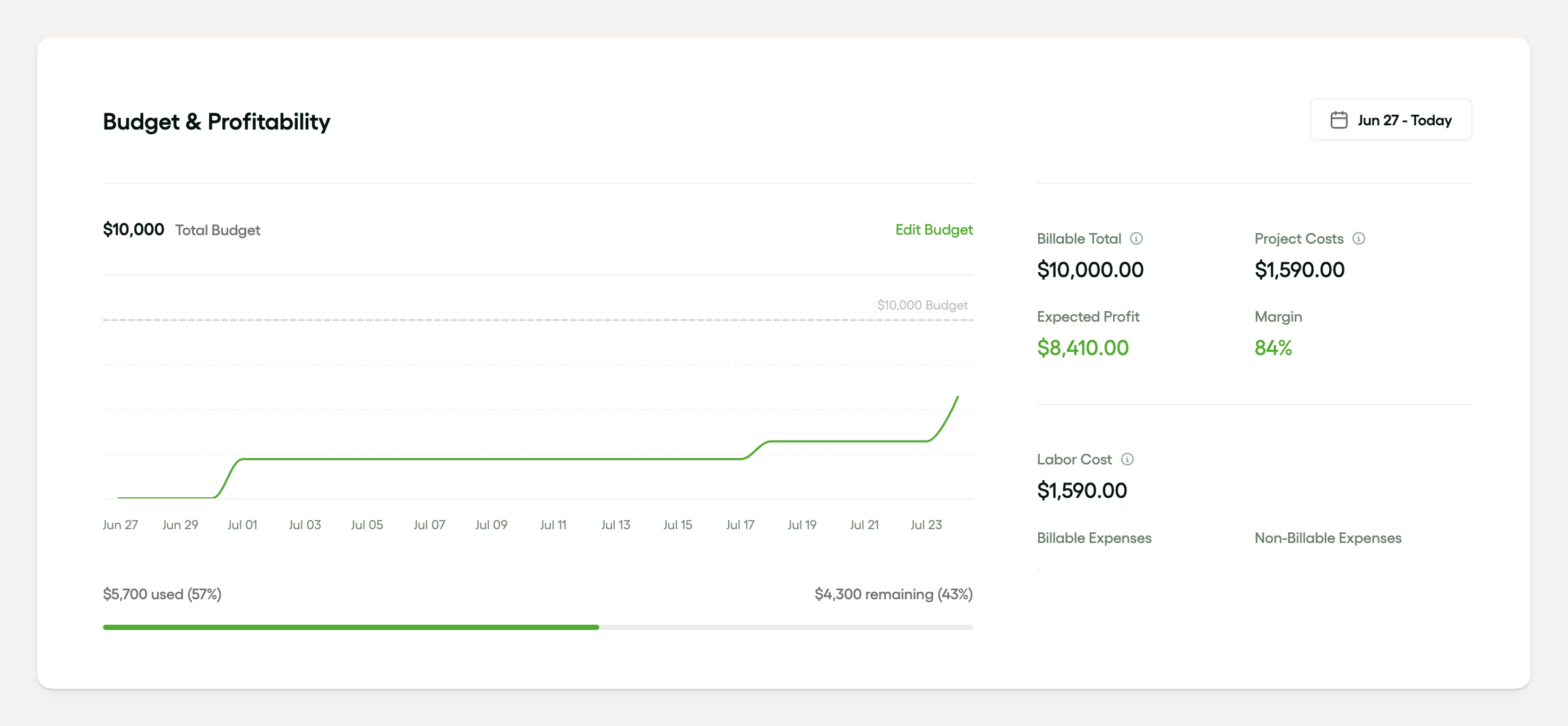The image size is (1568, 726).
Task: Click the $10,000 Budget dashed line label
Action: [x=921, y=305]
